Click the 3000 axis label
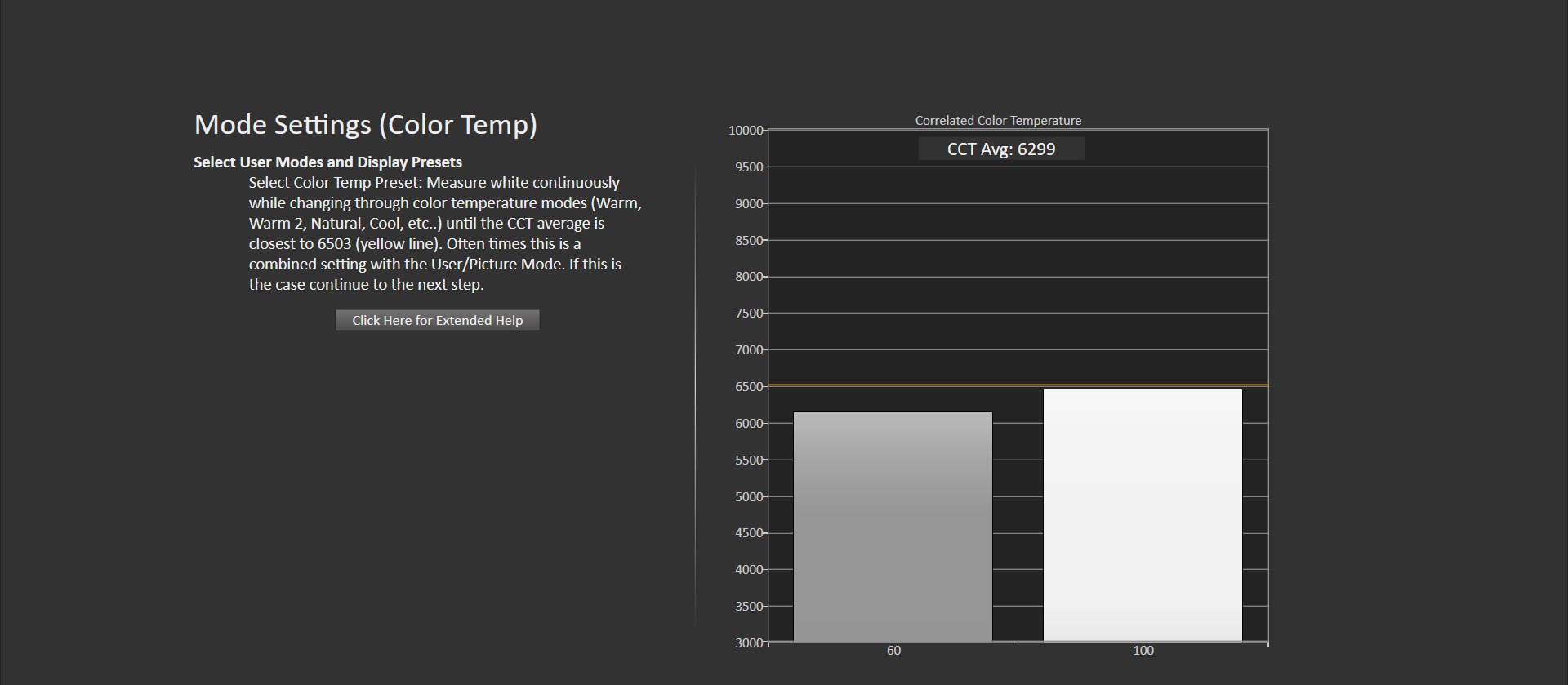This screenshot has width=1568, height=685. point(749,643)
